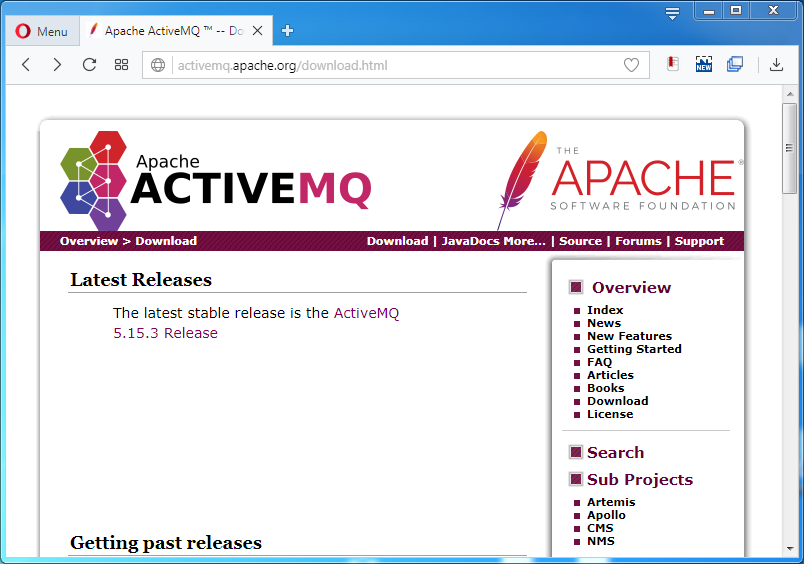804x564 pixels.
Task: Click the Sub Projects sidebar heading
Action: pos(640,479)
